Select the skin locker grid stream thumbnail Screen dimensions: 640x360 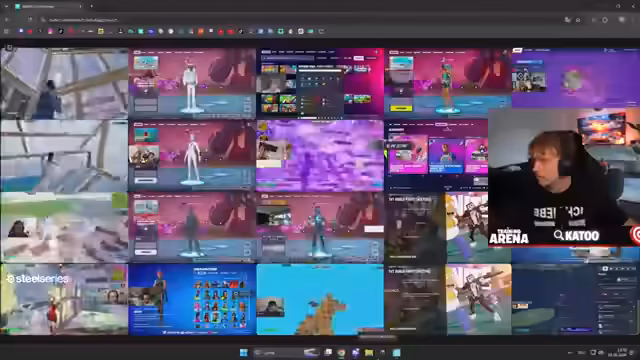192,300
